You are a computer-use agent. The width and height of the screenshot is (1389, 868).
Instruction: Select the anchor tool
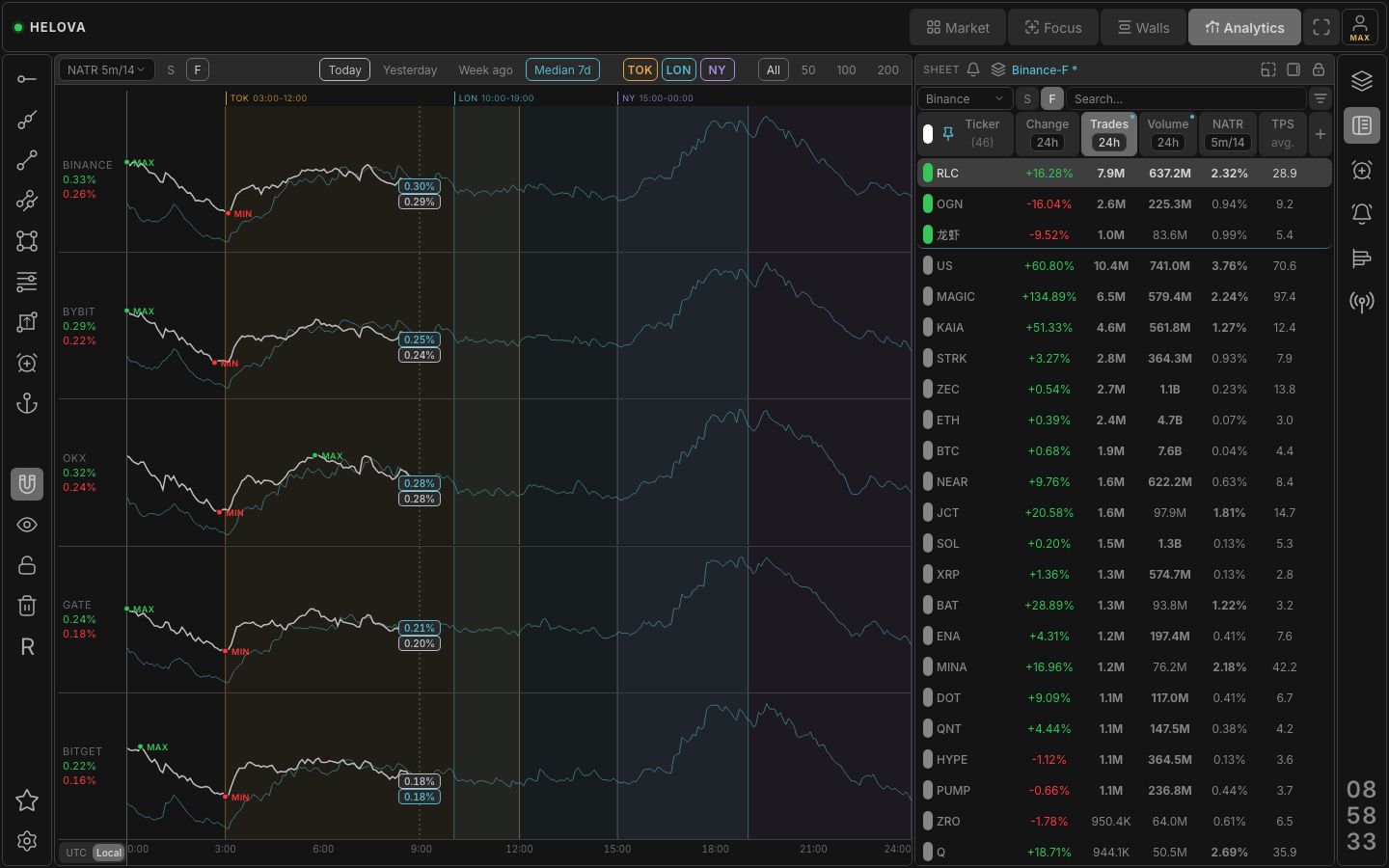27,403
